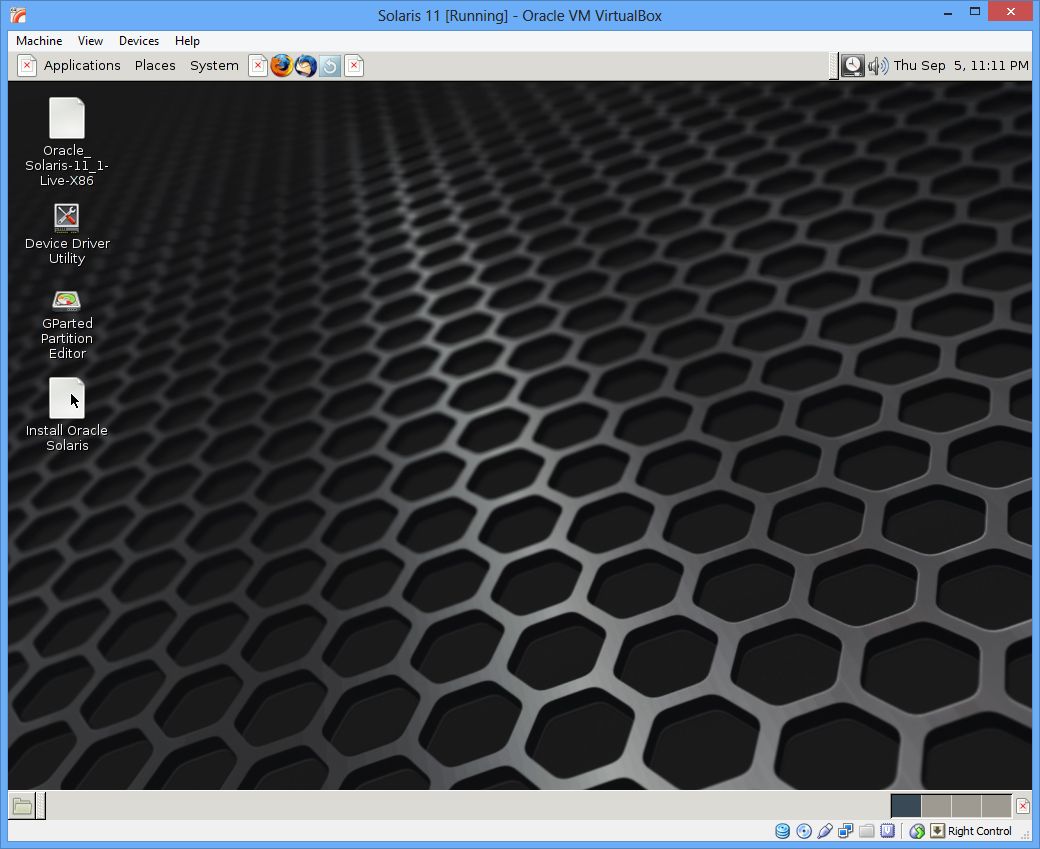Minimize the VirtualBox window

[948, 12]
